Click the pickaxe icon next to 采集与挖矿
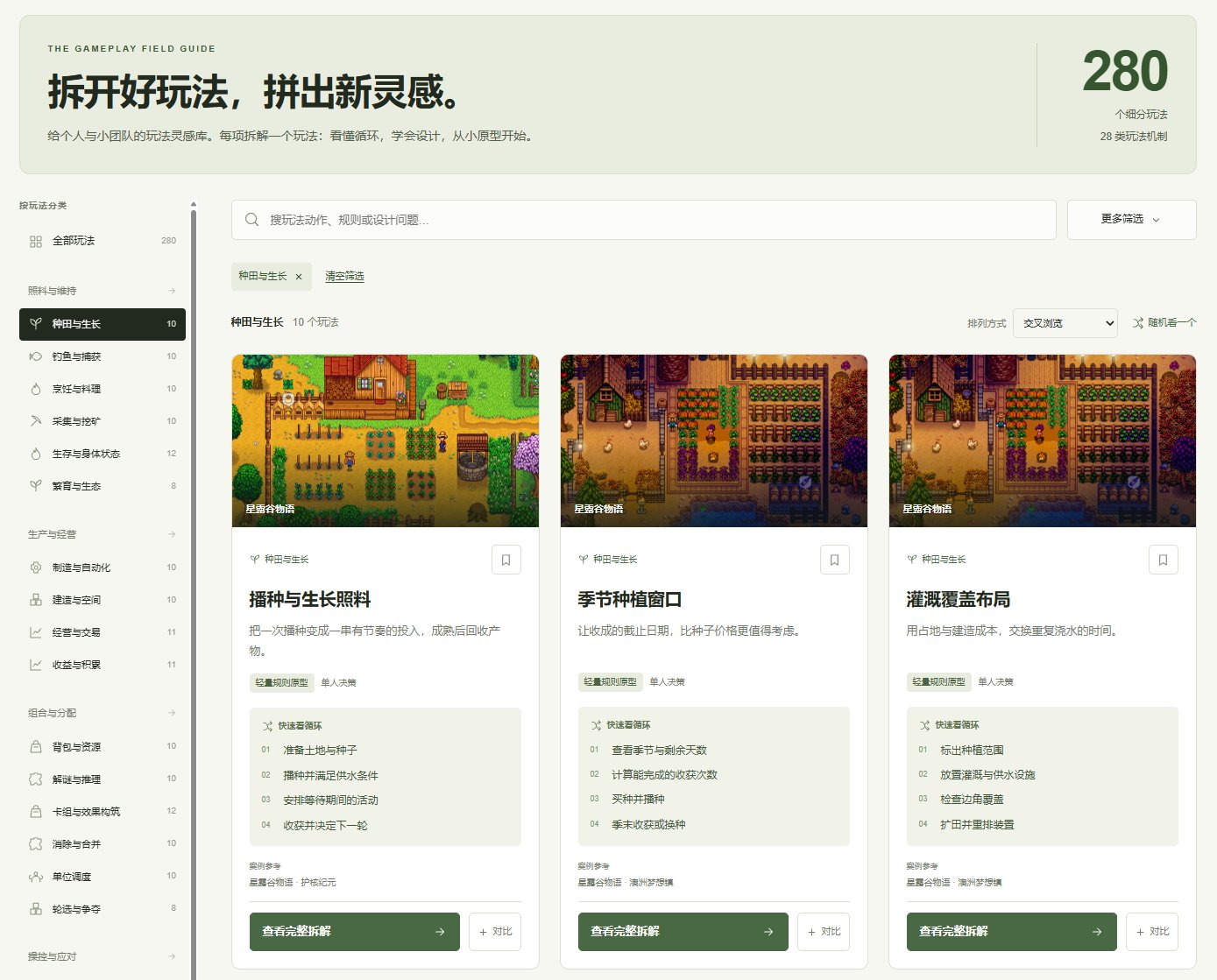 tap(36, 421)
